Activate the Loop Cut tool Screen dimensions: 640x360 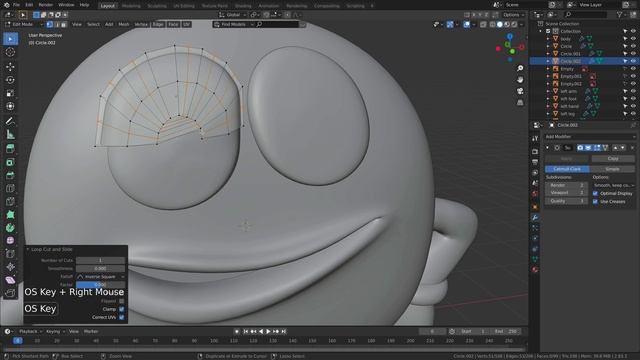[10, 189]
